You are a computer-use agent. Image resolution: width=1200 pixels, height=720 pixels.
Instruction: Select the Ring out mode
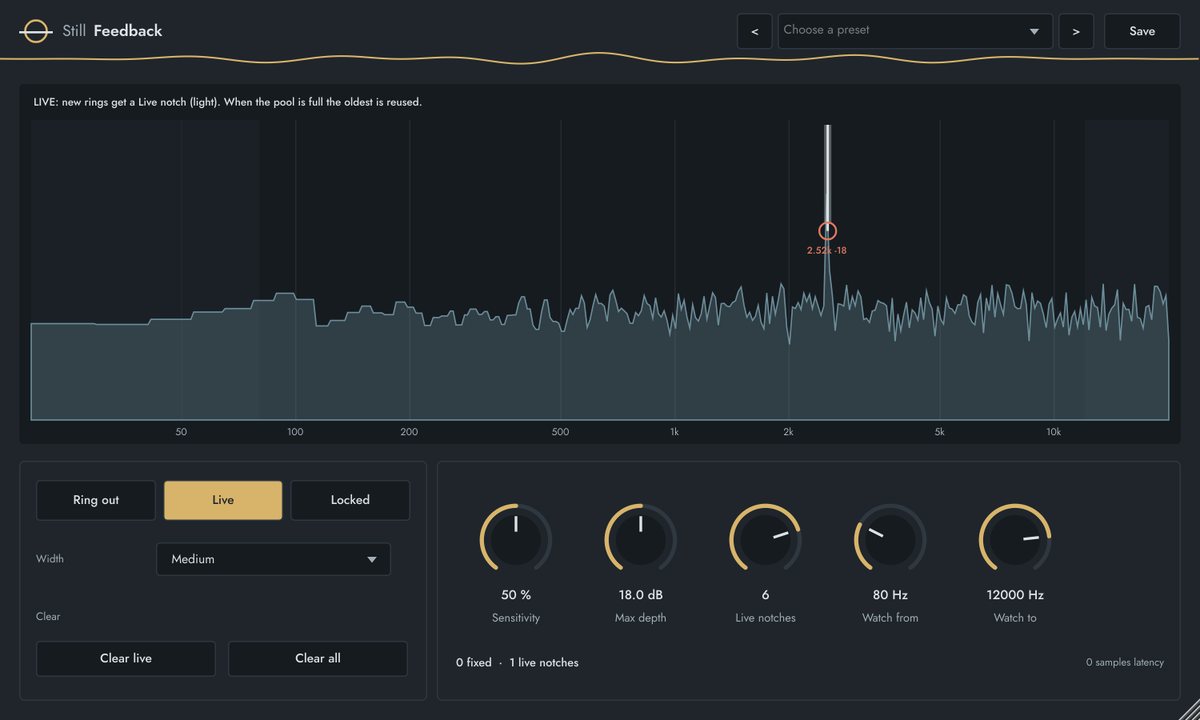click(96, 500)
